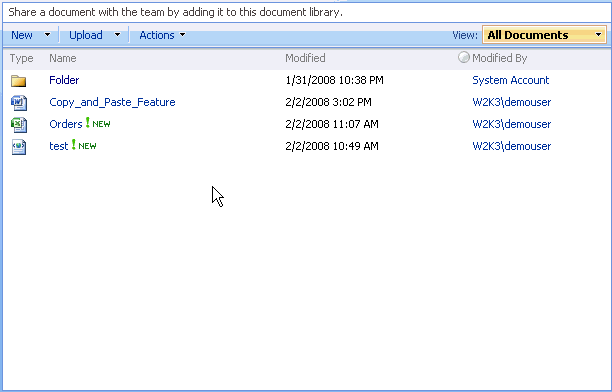Image resolution: width=612 pixels, height=392 pixels.
Task: Click the circle icon beside Modified By
Action: 464,57
